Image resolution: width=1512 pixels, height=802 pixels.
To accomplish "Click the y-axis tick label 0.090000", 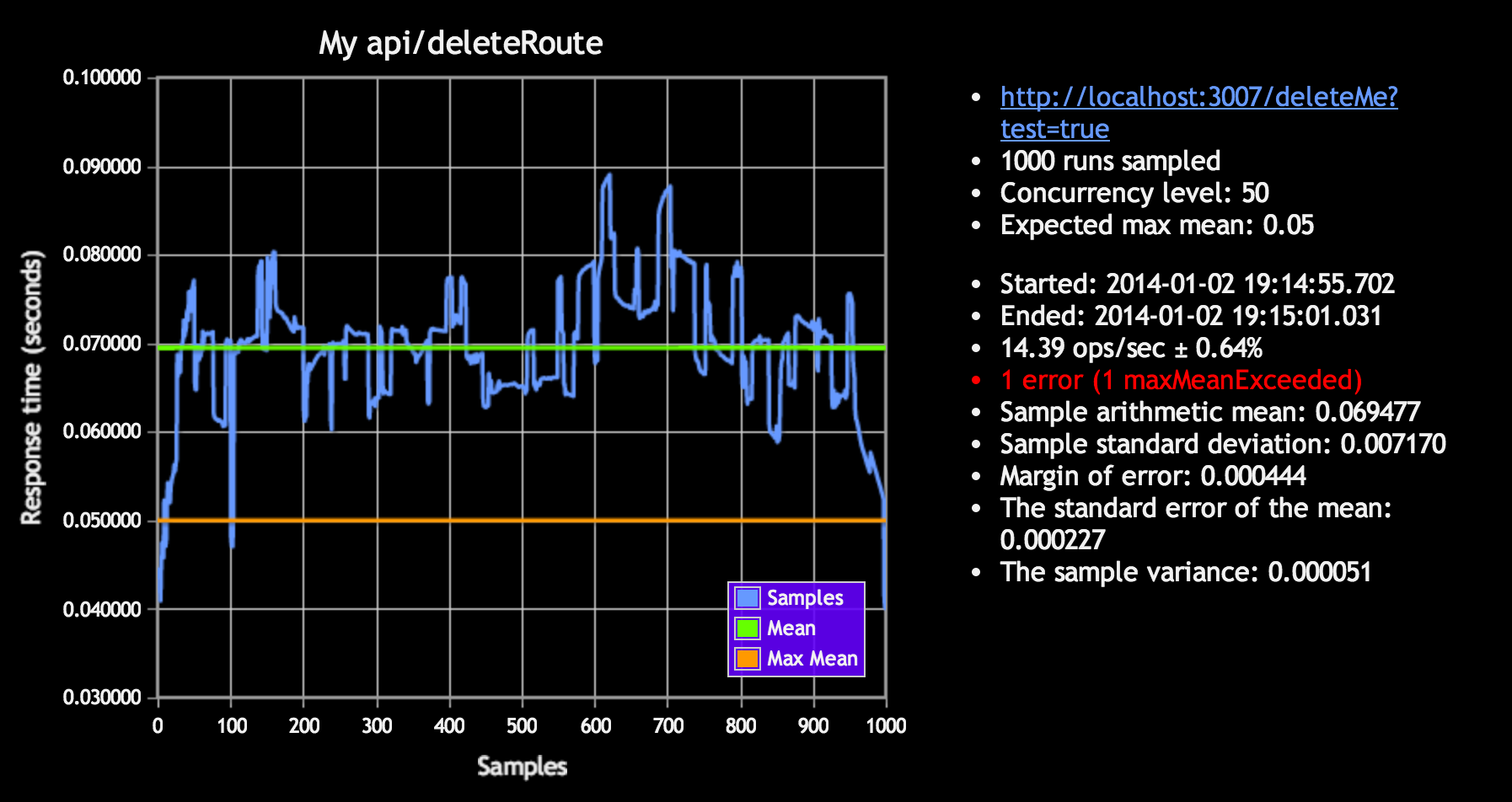I will tap(102, 167).
